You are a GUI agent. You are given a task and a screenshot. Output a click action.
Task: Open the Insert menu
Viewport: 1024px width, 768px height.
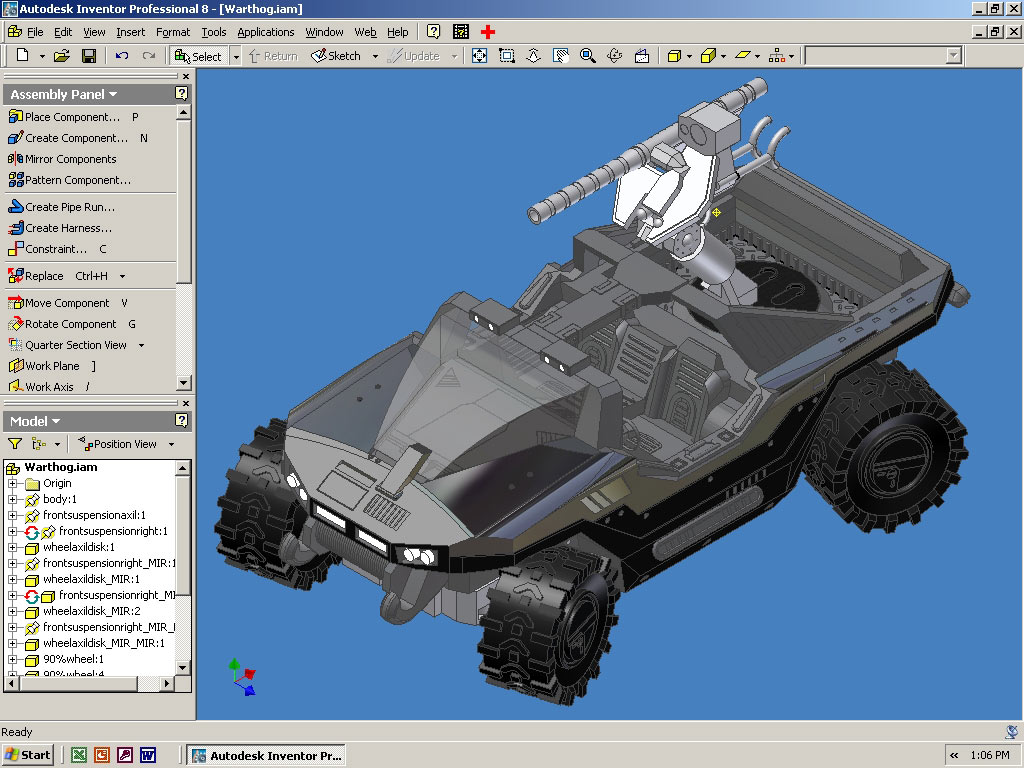coord(131,32)
